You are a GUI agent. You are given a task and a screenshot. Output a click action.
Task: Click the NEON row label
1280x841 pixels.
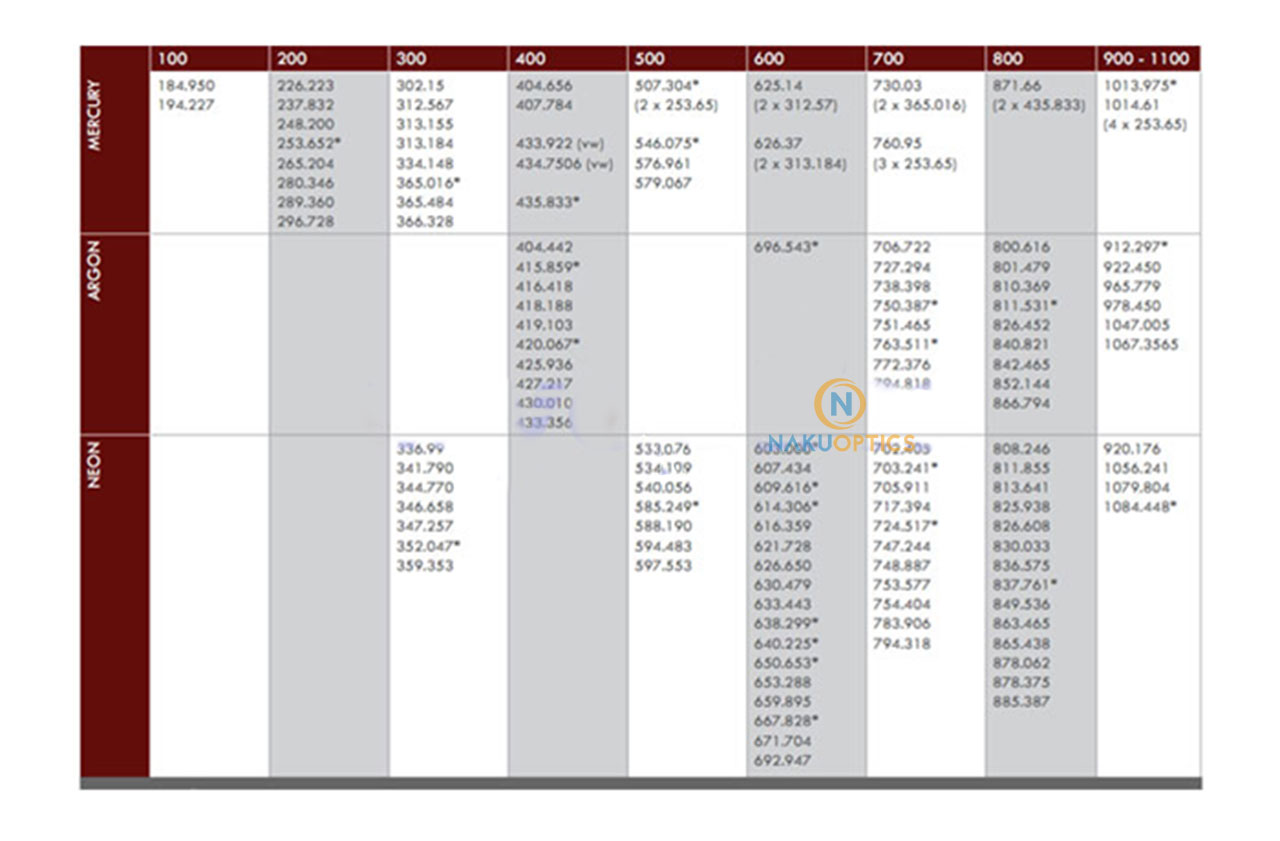click(x=95, y=467)
